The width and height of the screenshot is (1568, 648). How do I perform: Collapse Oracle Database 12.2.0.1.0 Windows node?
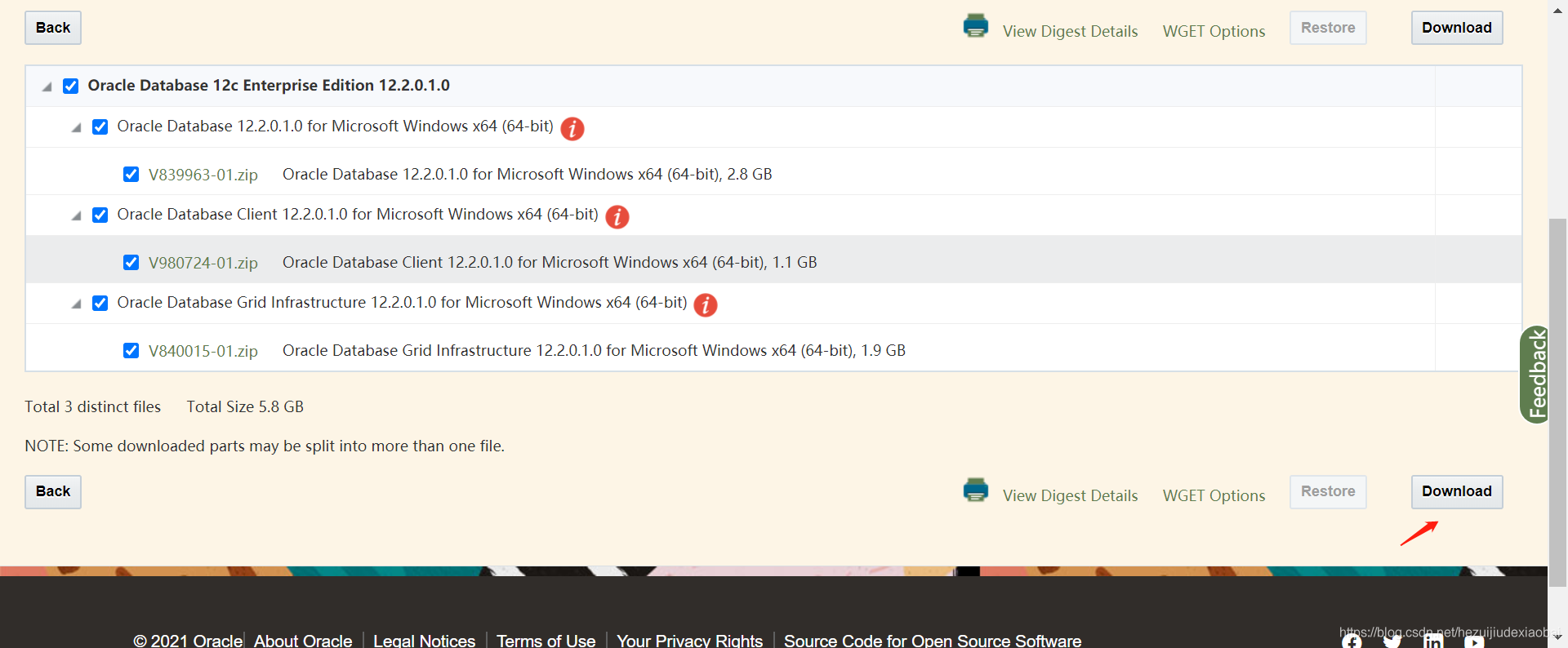click(76, 127)
